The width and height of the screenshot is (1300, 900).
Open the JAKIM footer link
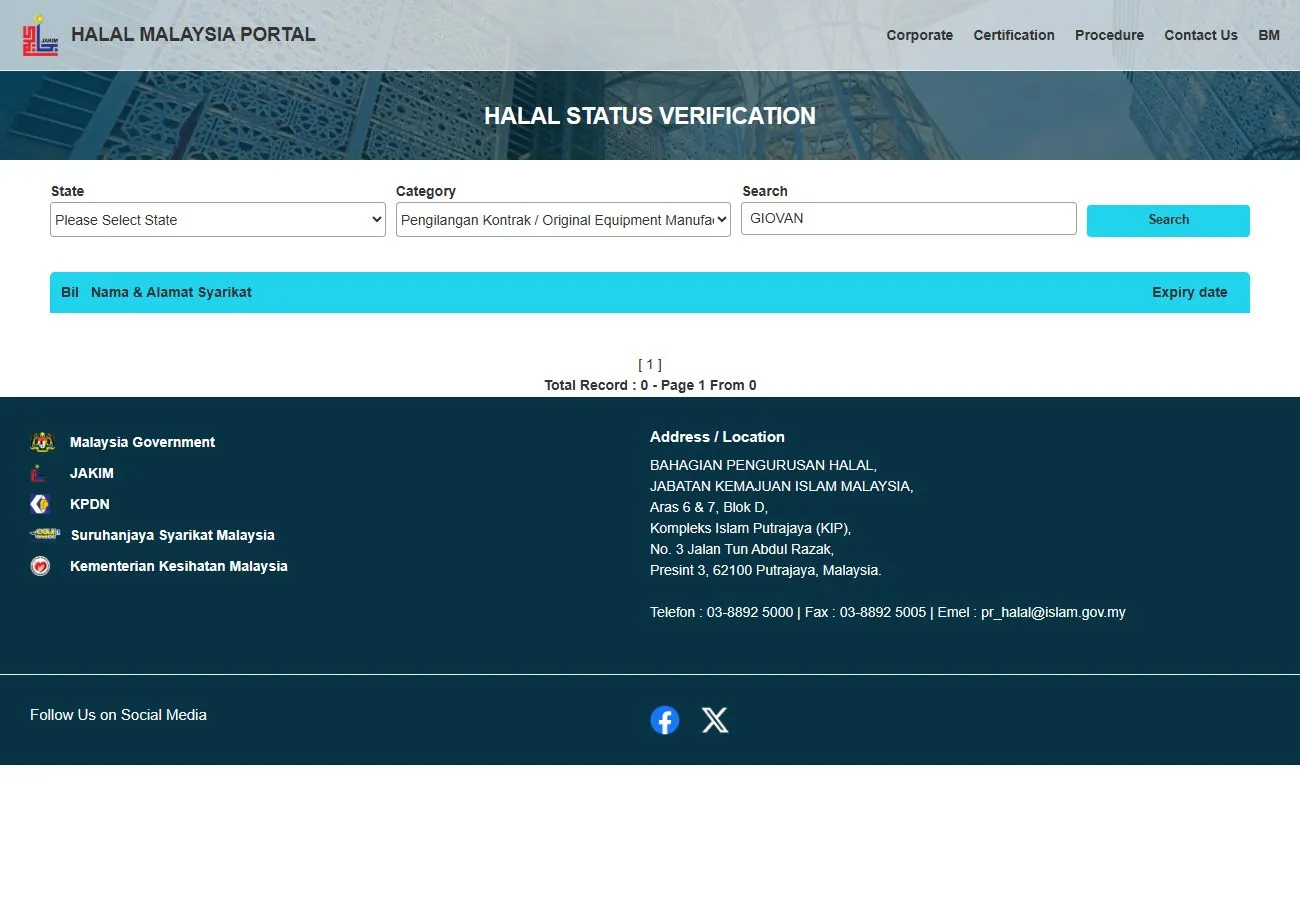92,473
